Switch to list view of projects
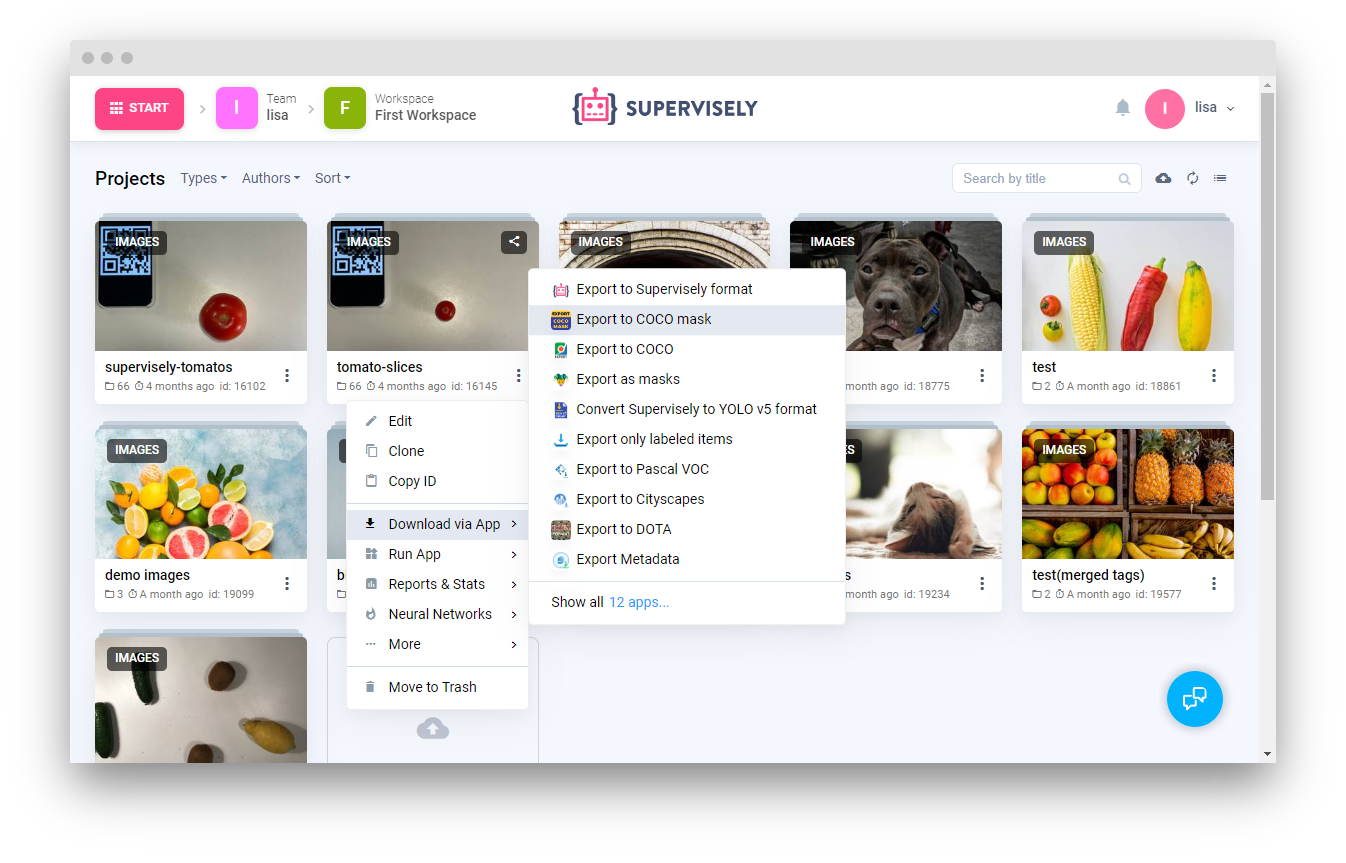The image size is (1346, 863). coord(1220,177)
